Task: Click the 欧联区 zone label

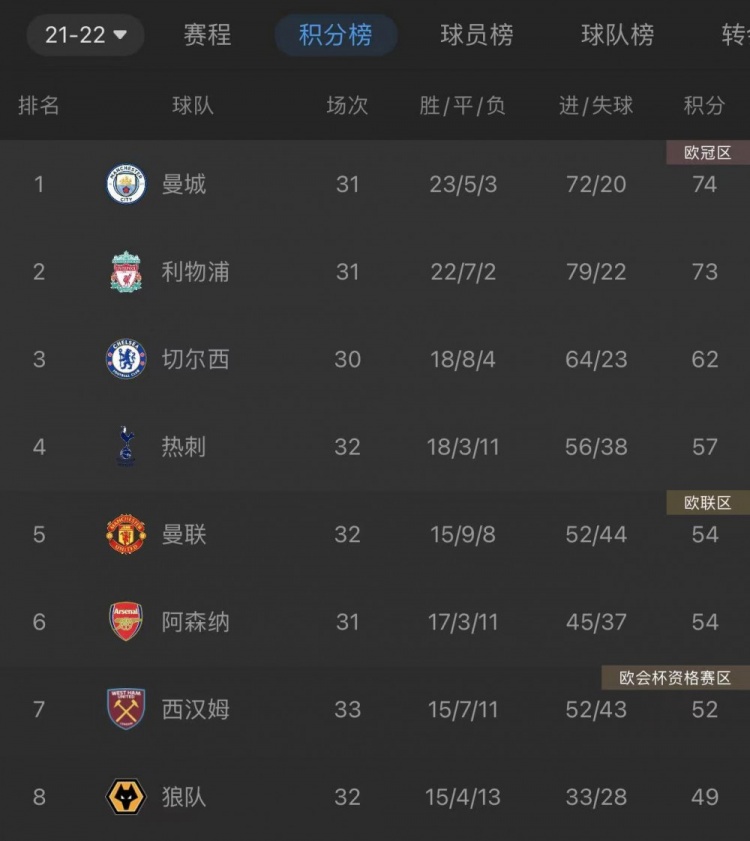Action: point(708,503)
